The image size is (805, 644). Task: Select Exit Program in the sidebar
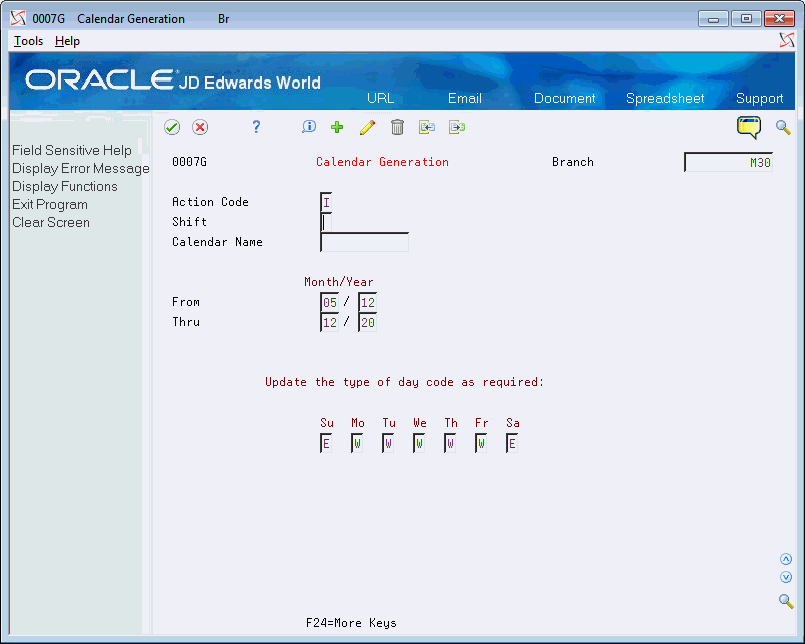coord(50,204)
